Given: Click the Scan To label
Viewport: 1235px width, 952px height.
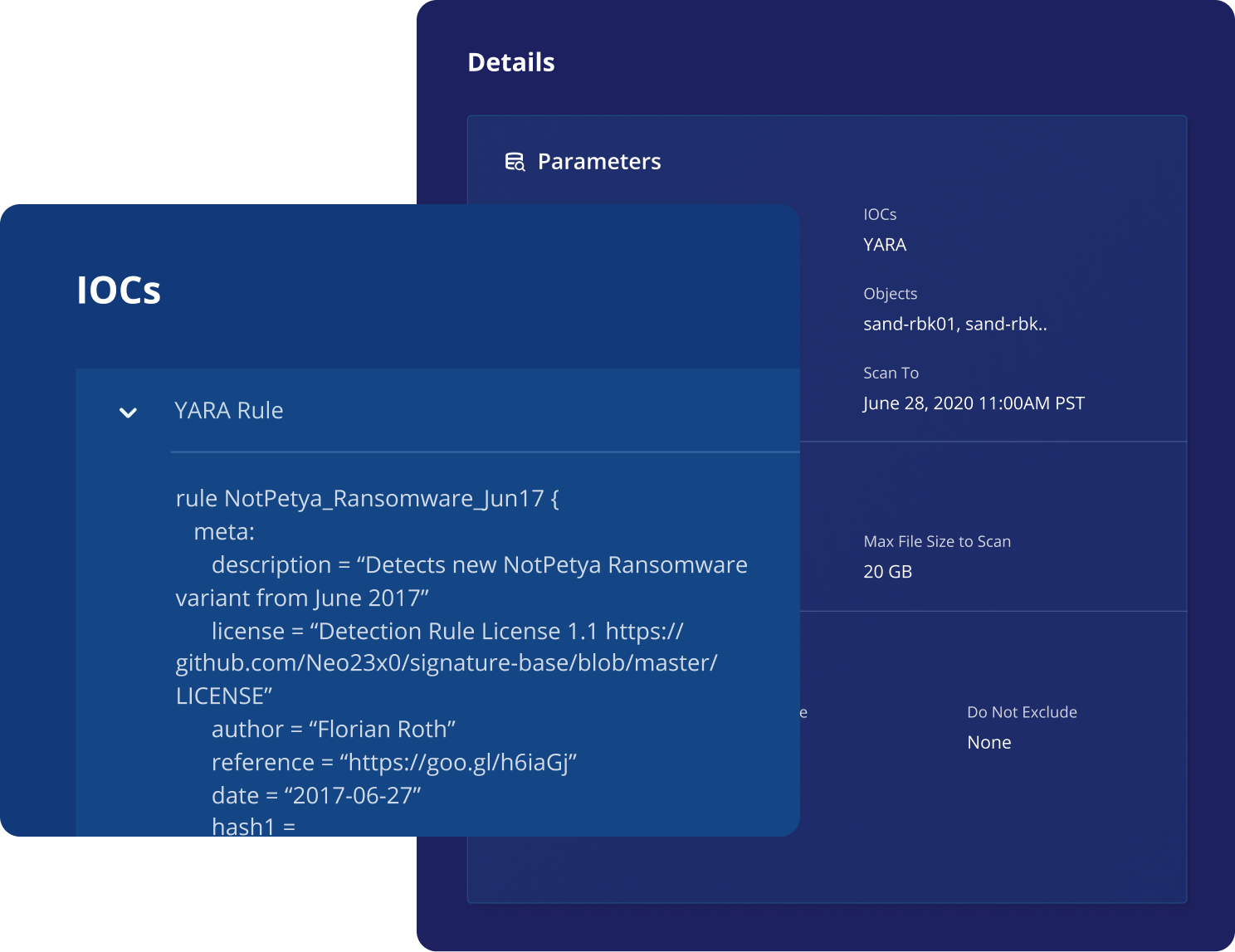Looking at the screenshot, I should pyautogui.click(x=891, y=373).
